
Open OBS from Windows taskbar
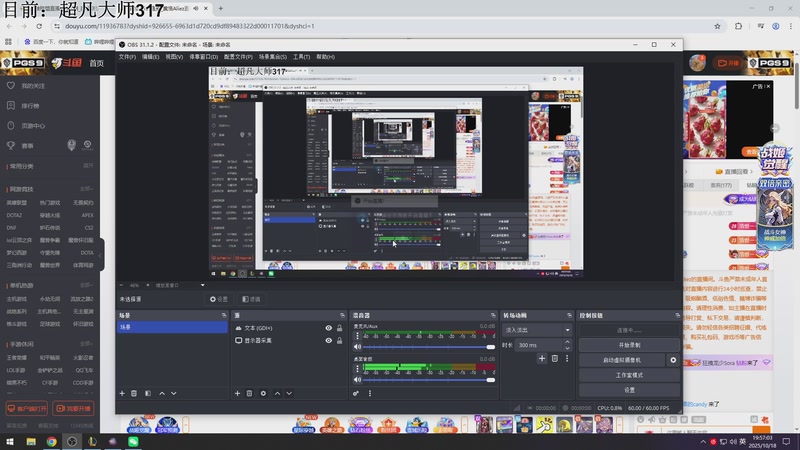72,442
